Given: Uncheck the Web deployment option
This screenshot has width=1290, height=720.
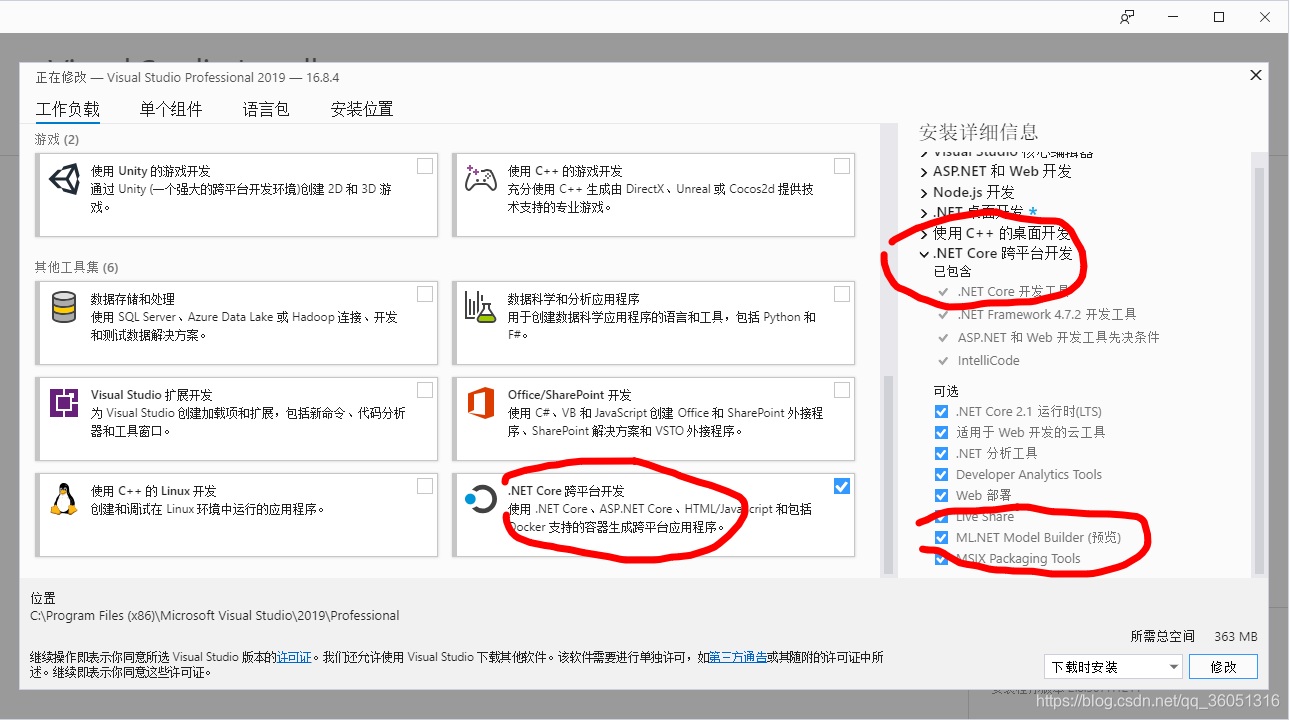Looking at the screenshot, I should pos(941,496).
